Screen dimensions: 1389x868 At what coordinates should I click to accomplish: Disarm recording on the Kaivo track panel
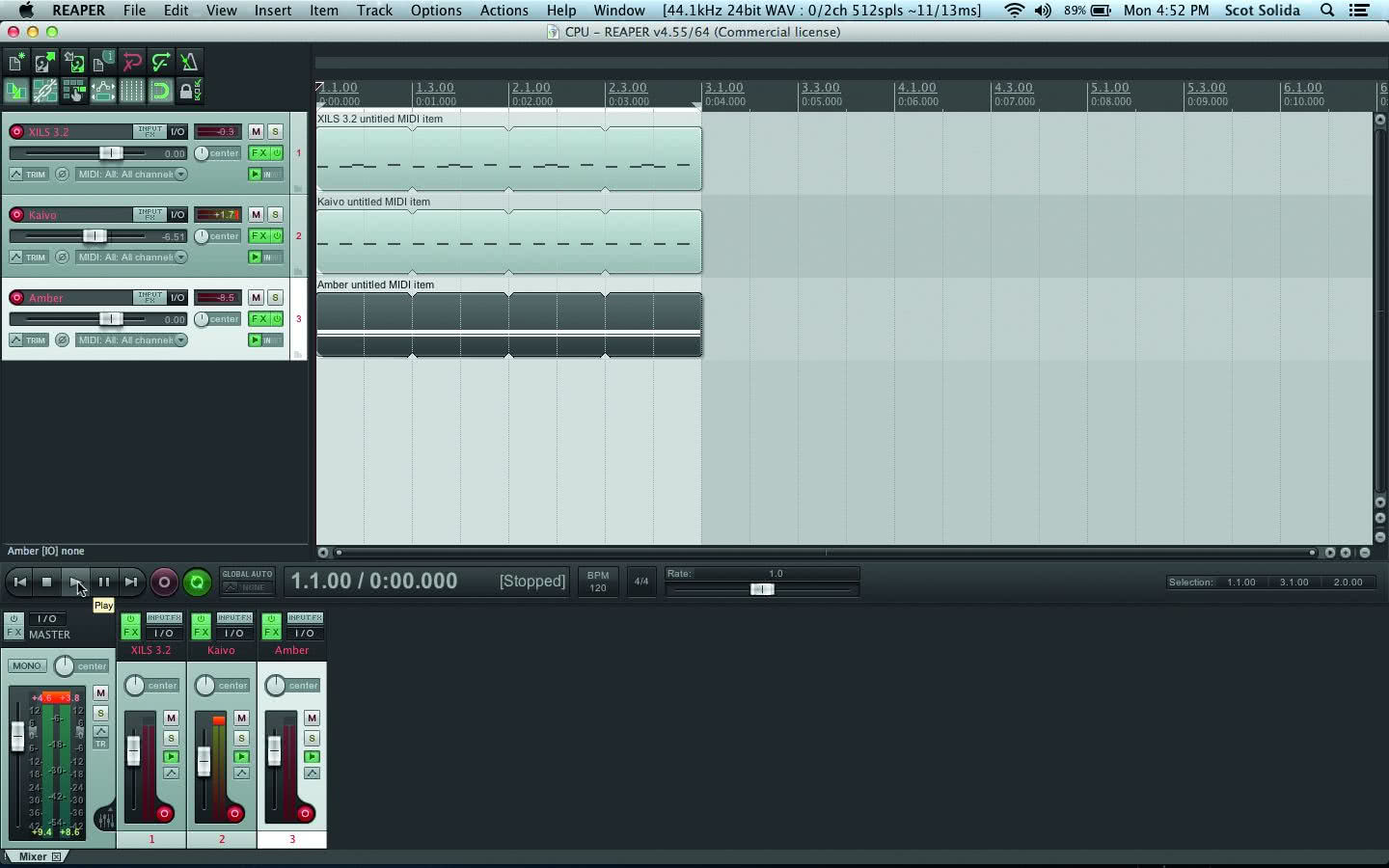pos(16,215)
